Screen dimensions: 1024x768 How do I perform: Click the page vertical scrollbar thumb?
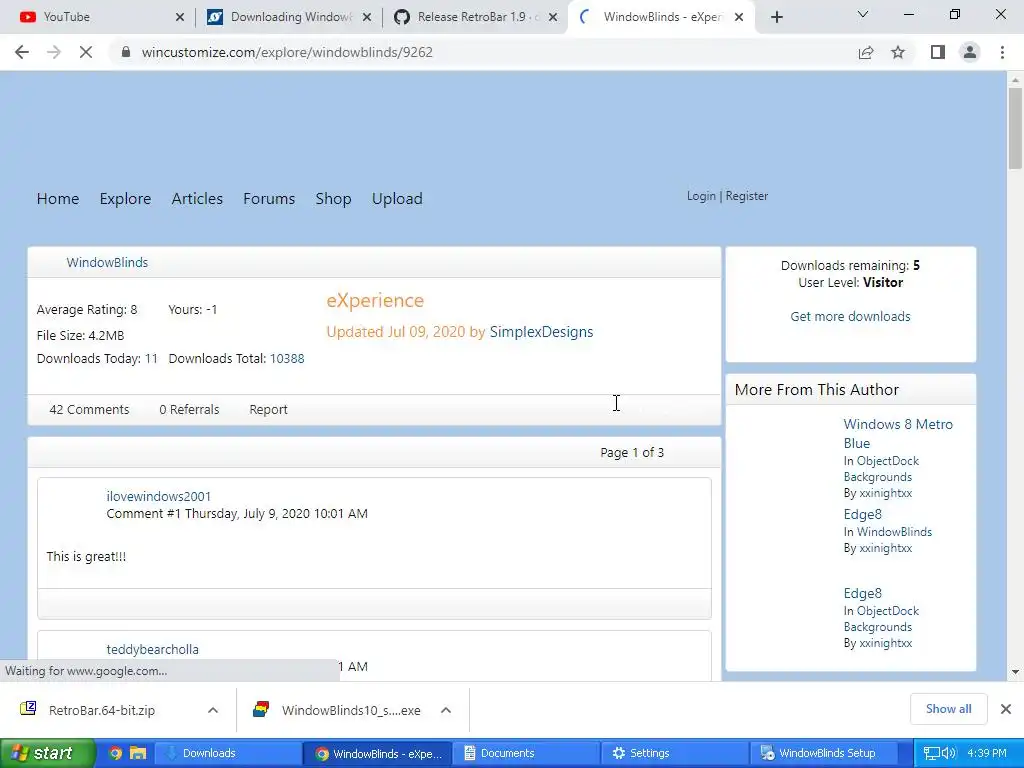tap(1015, 128)
